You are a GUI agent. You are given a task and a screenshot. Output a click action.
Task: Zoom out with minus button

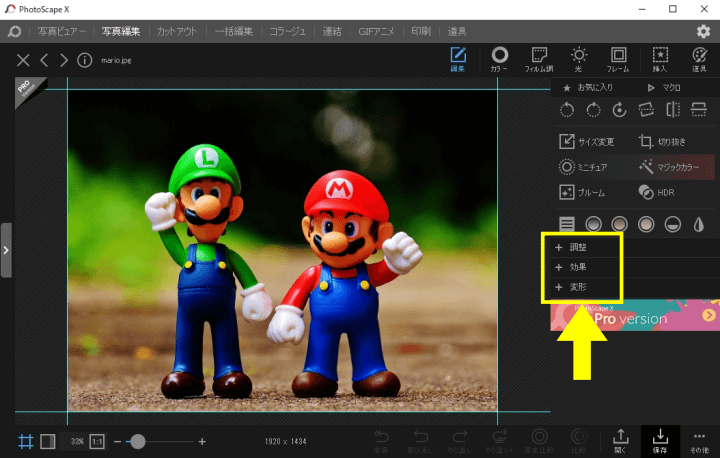[117, 441]
